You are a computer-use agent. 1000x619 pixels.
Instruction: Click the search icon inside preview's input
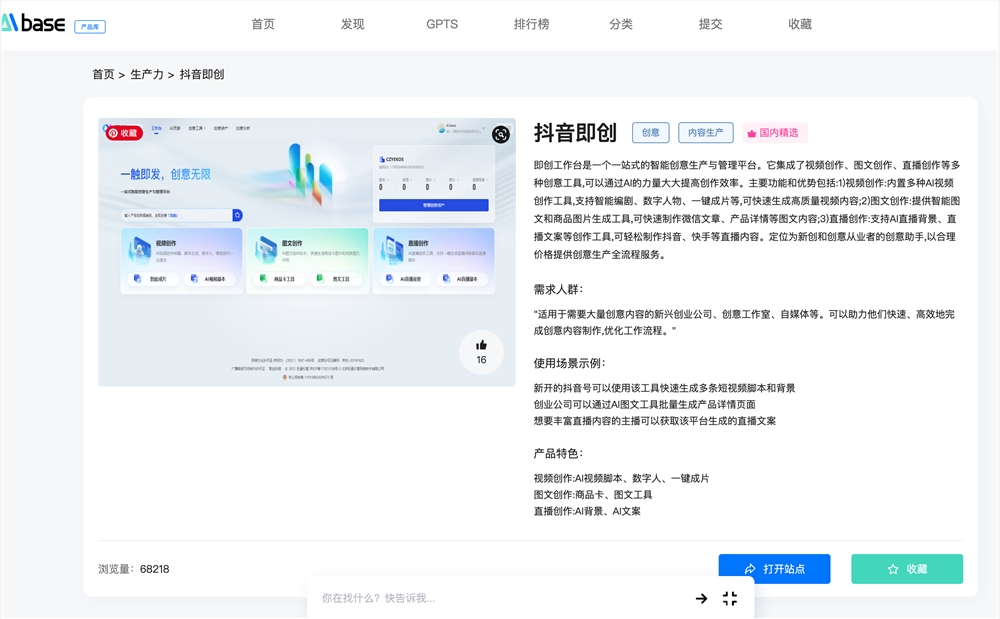(237, 215)
